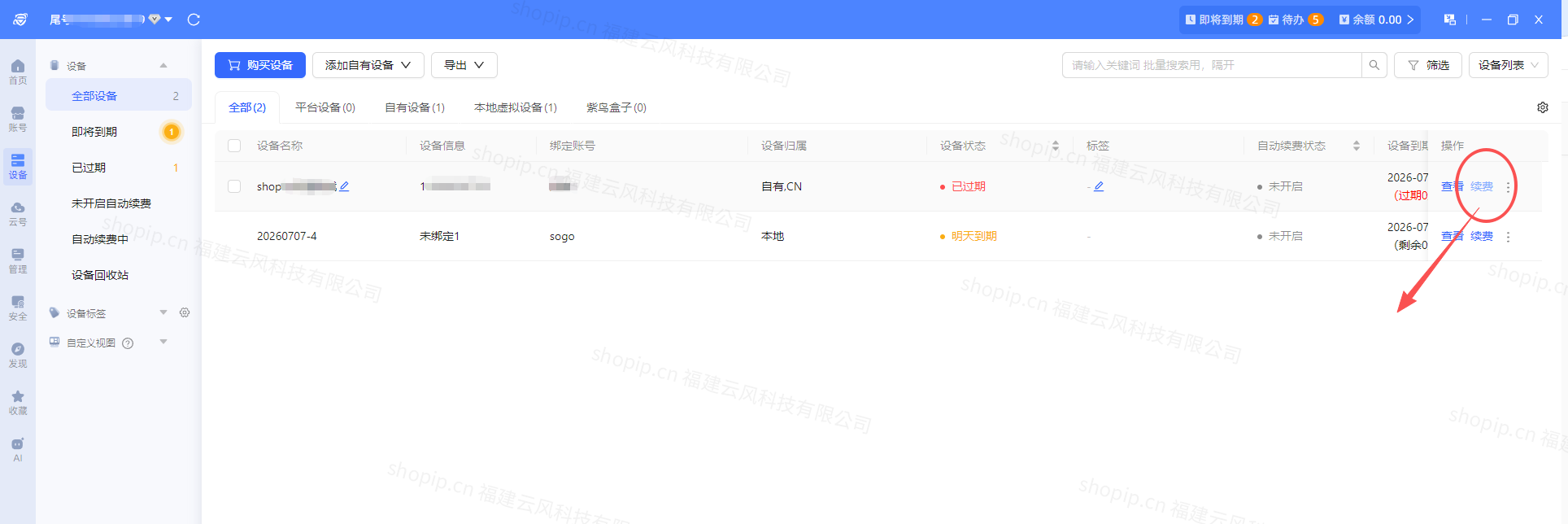Viewport: 1568px width, 524px height.
Task: Open the 添加自有设备 dropdown
Action: coord(368,65)
